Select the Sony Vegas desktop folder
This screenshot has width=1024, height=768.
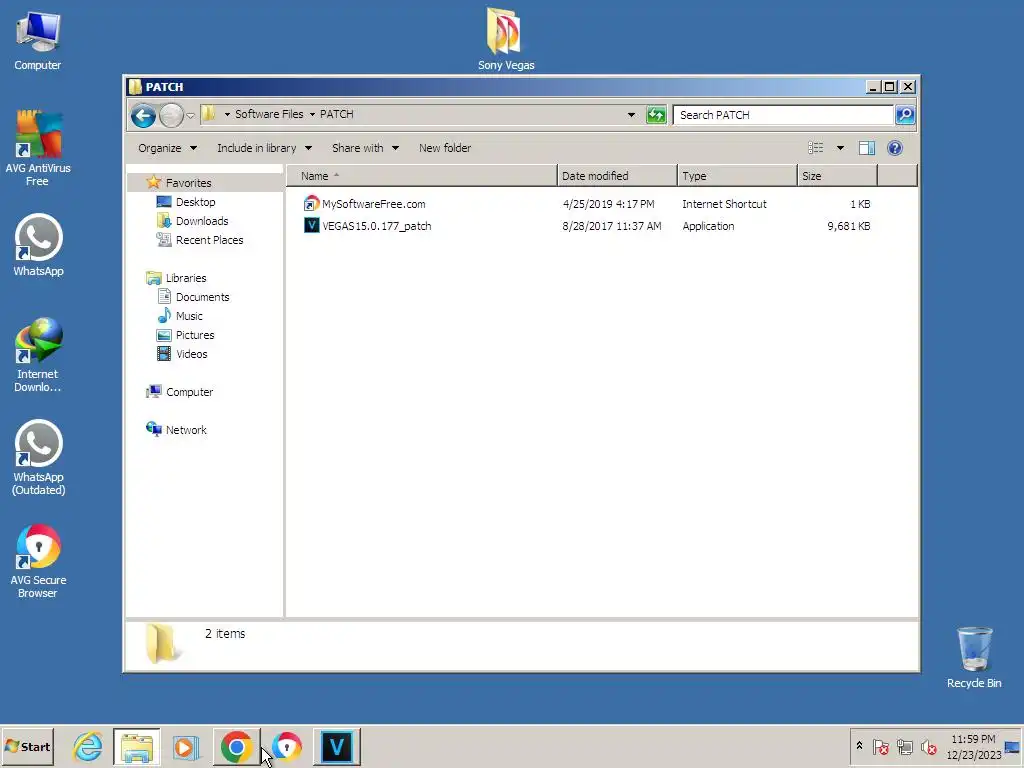(x=505, y=39)
